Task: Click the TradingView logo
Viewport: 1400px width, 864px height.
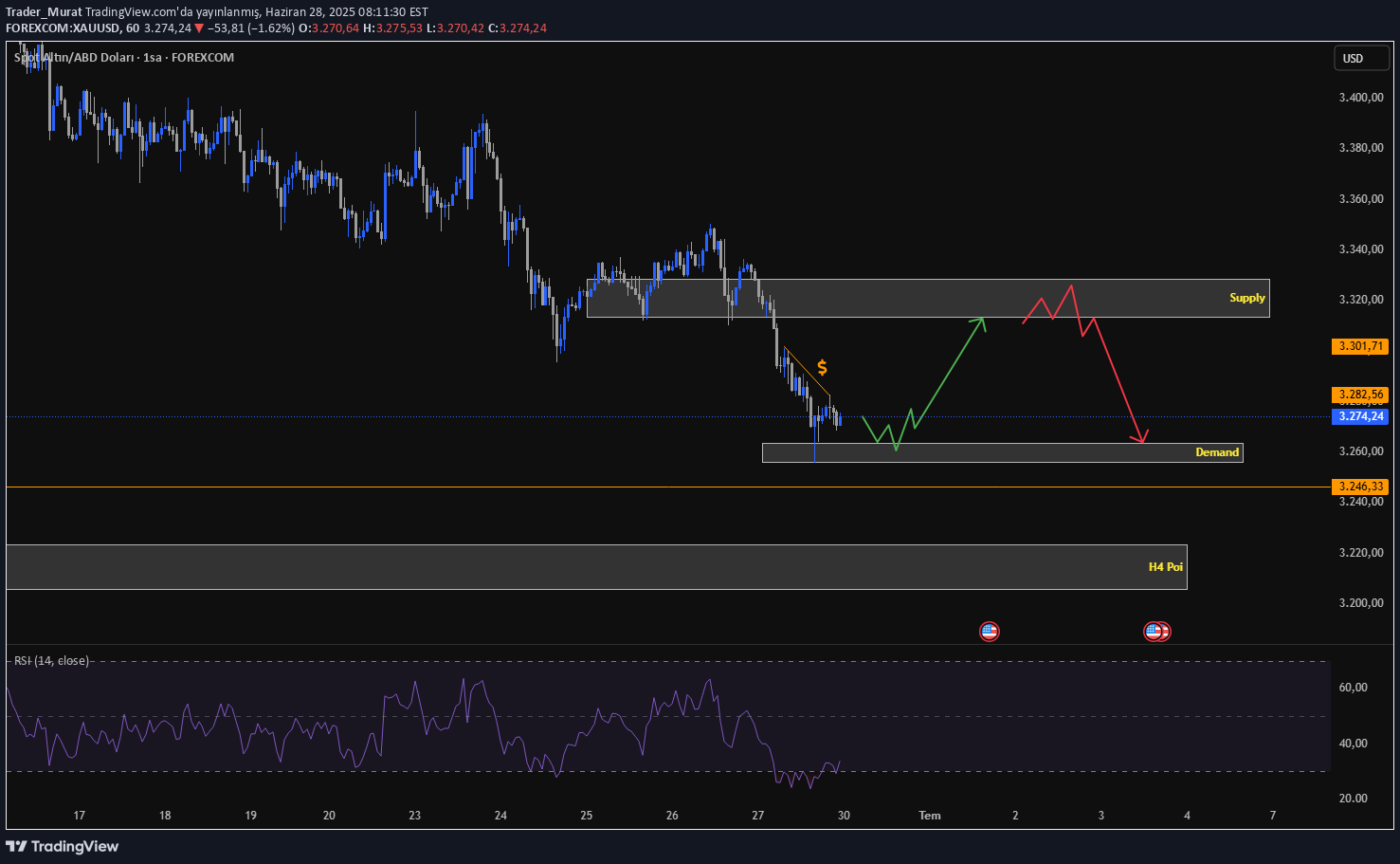Action: (63, 846)
